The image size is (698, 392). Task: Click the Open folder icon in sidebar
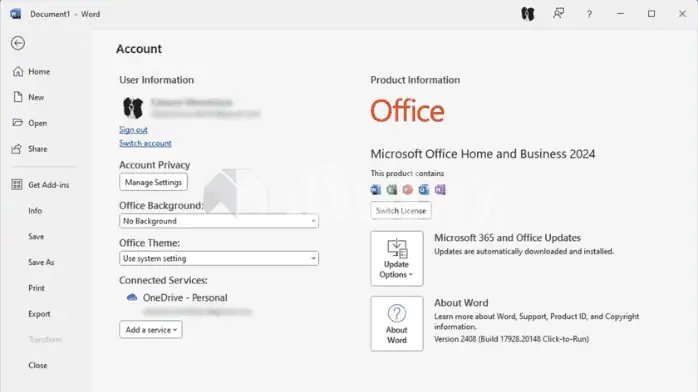(17, 122)
